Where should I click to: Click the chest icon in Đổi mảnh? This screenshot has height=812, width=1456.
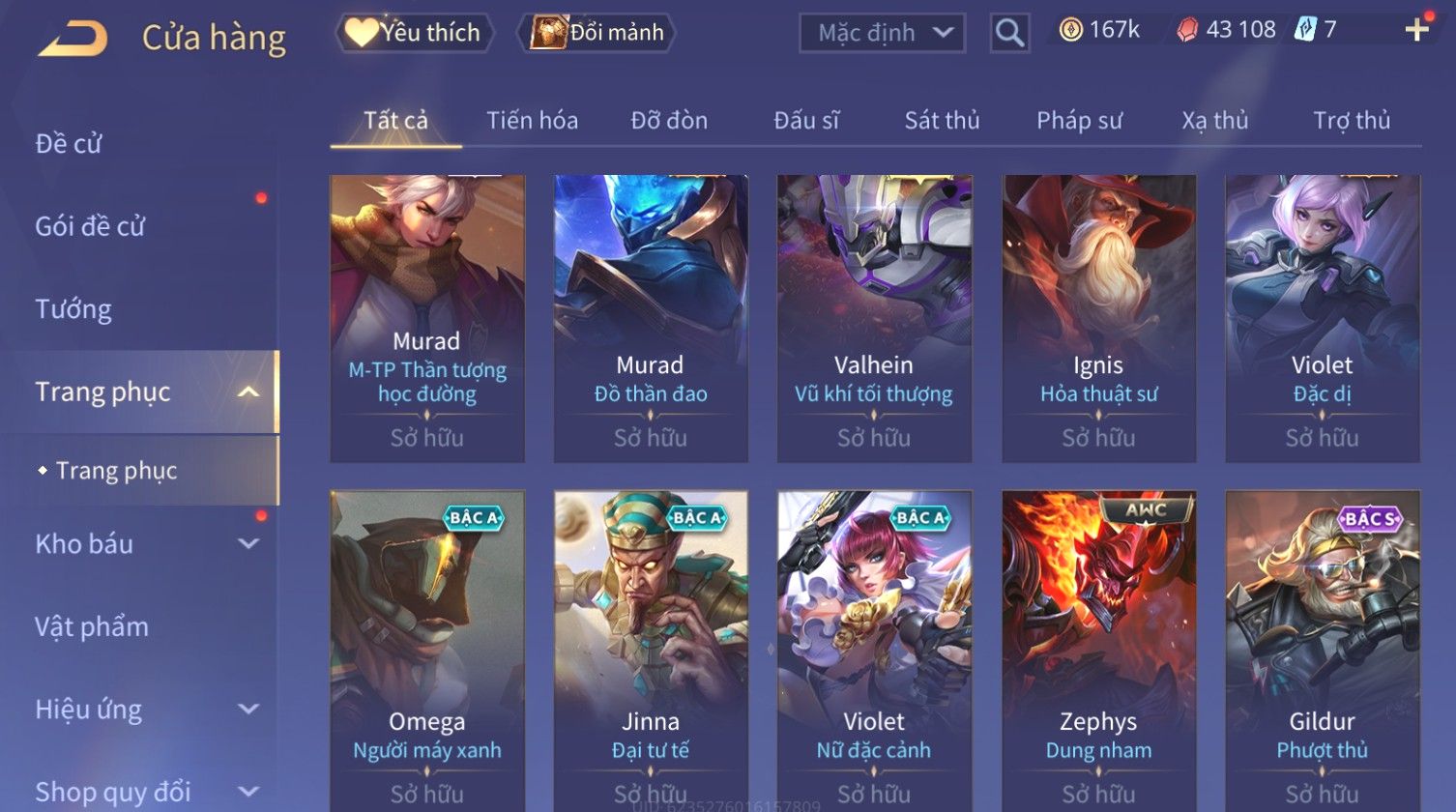coord(547,33)
